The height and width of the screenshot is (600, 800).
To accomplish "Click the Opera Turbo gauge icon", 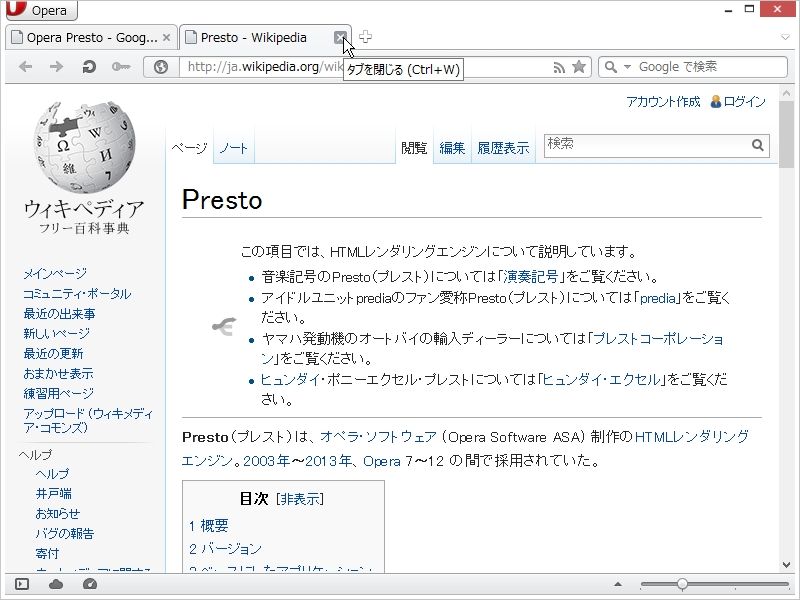I will point(89,584).
